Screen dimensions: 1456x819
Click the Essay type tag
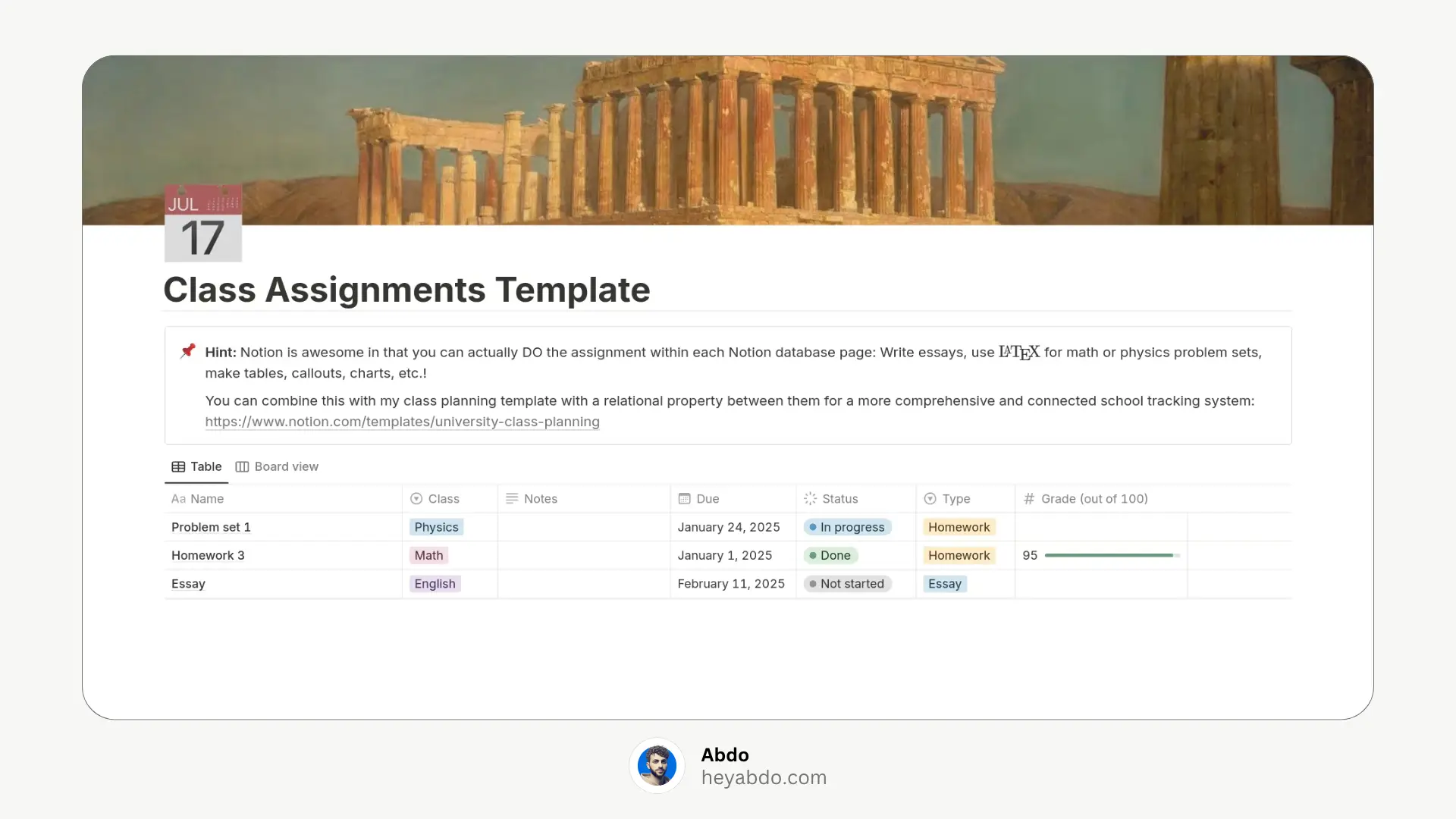pos(944,584)
